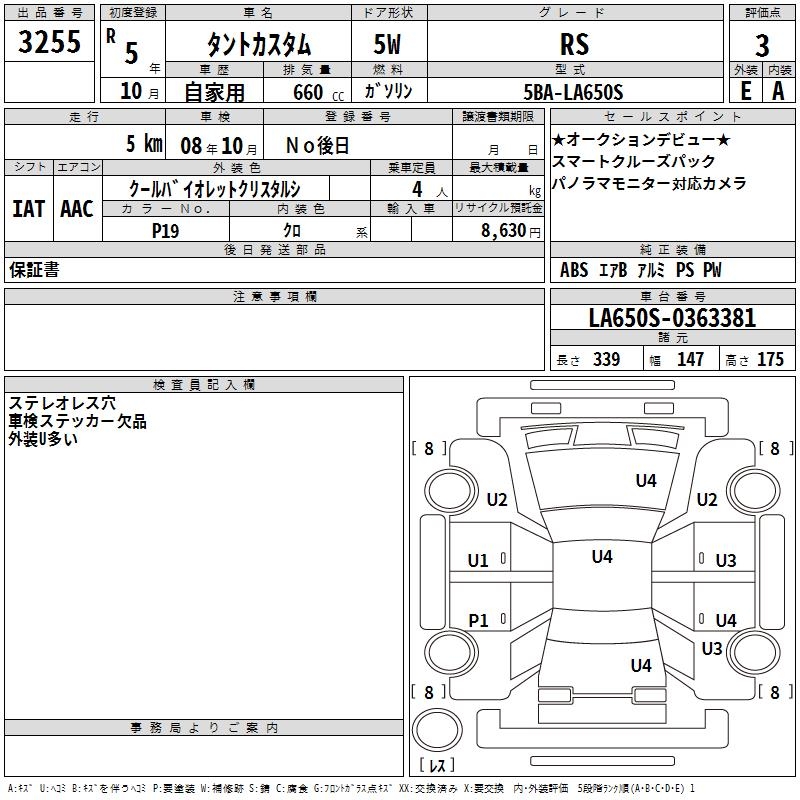The image size is (800, 800).
Task: Click PS equipment item
Action: coord(685,270)
